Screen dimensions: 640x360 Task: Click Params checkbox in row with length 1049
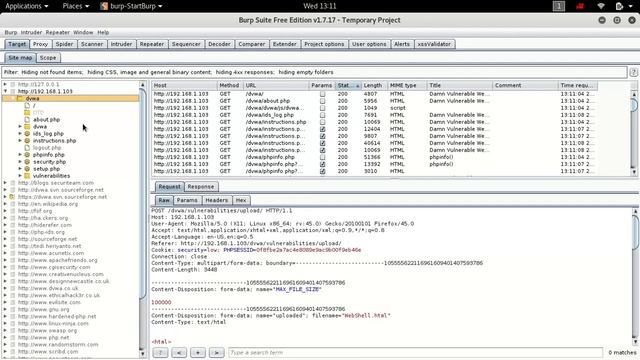click(x=322, y=108)
